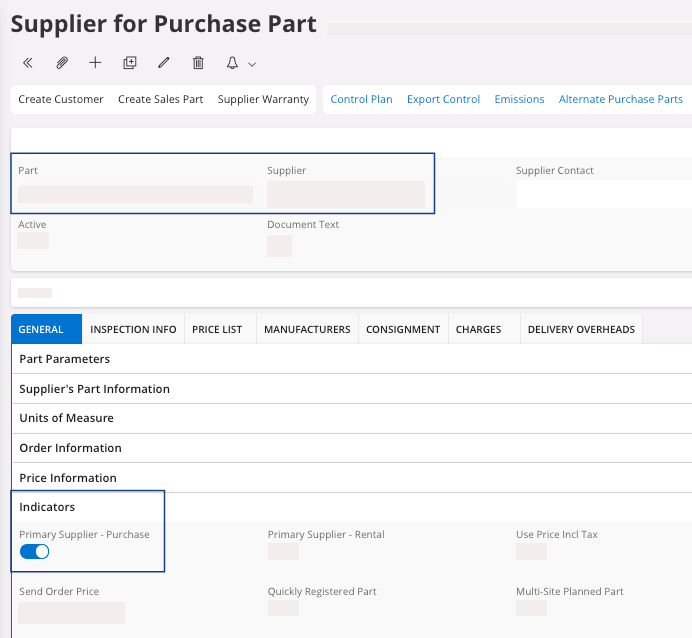Click the double-chevron collapse icon
Image resolution: width=692 pixels, height=638 pixels.
point(28,63)
